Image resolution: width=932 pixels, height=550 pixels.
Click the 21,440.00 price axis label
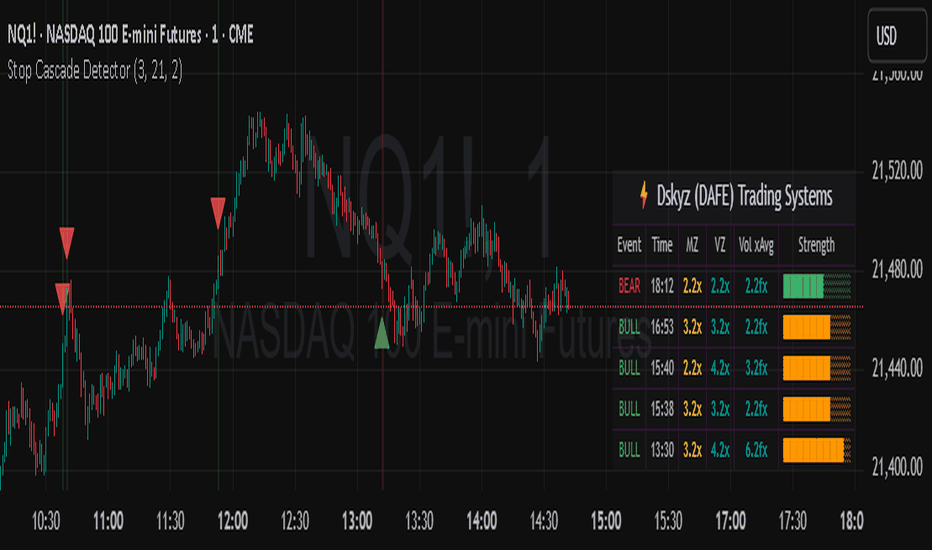pos(897,369)
